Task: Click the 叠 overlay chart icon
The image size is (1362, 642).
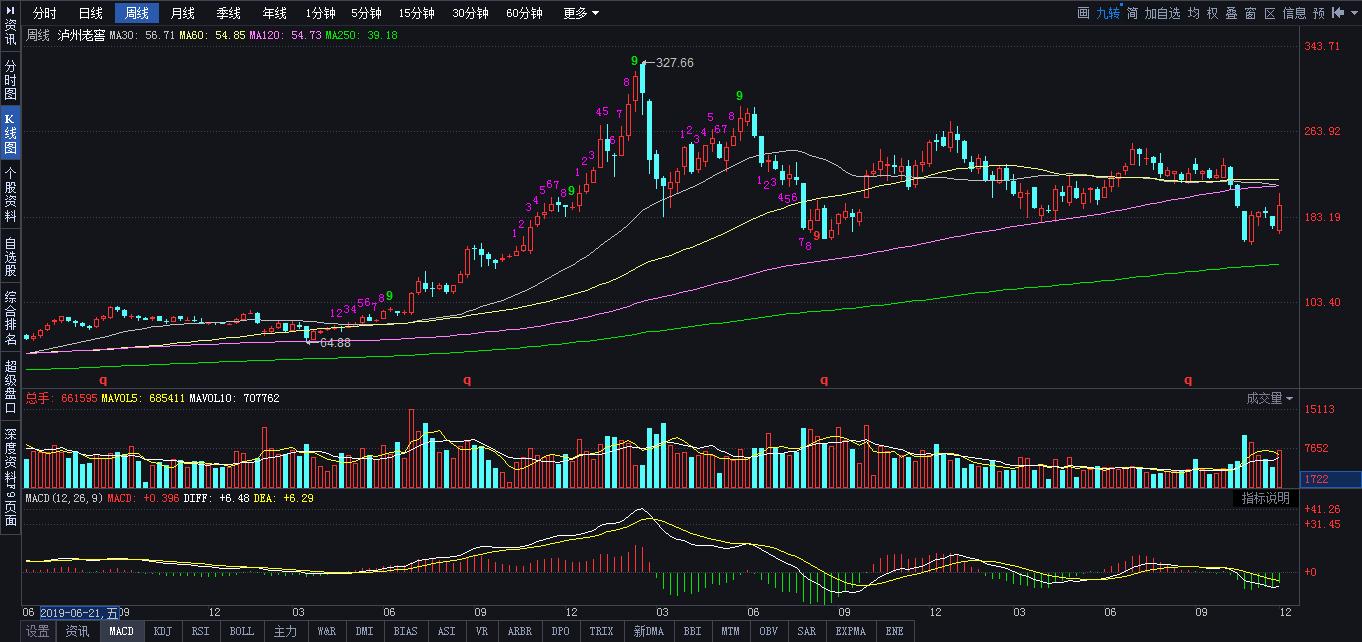Action: click(x=1231, y=13)
